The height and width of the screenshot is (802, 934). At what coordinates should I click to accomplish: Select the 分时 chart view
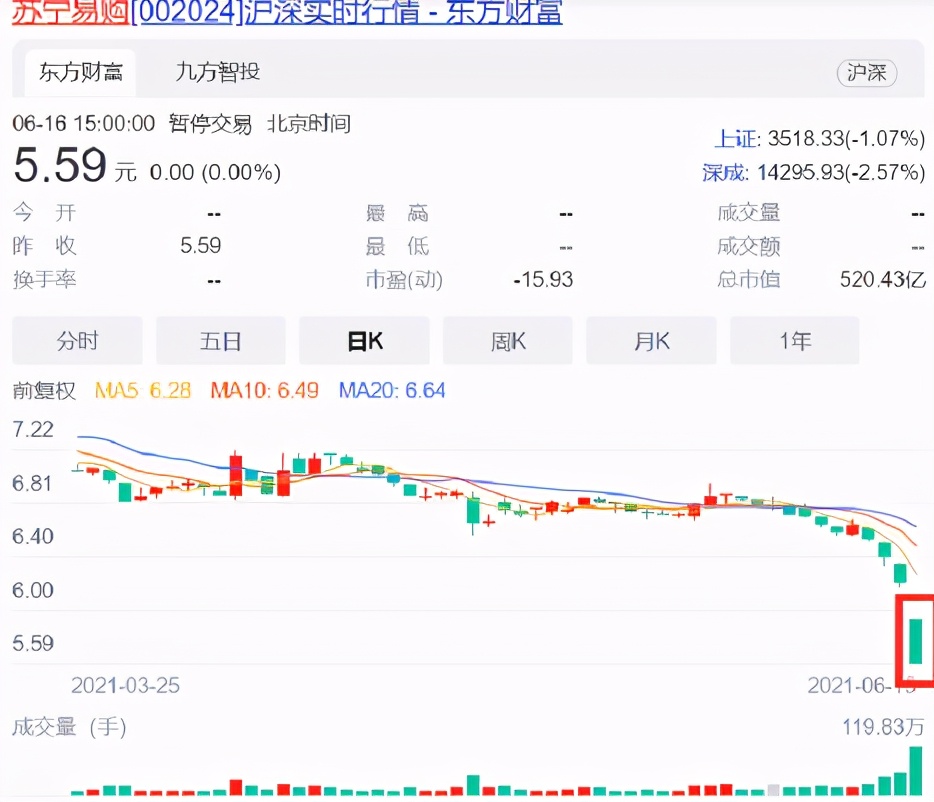77,340
